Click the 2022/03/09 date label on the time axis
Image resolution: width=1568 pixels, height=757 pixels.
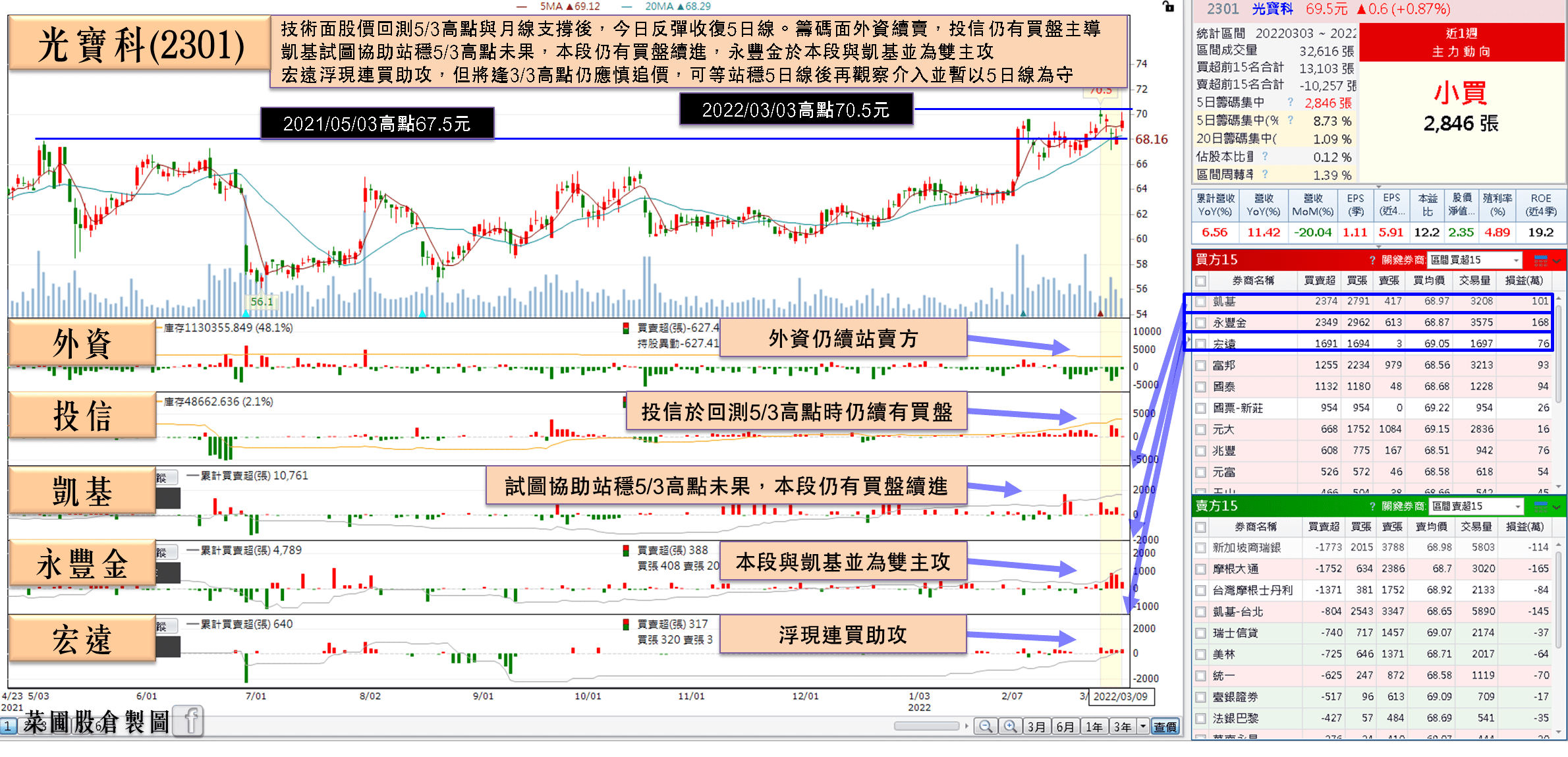(1121, 696)
